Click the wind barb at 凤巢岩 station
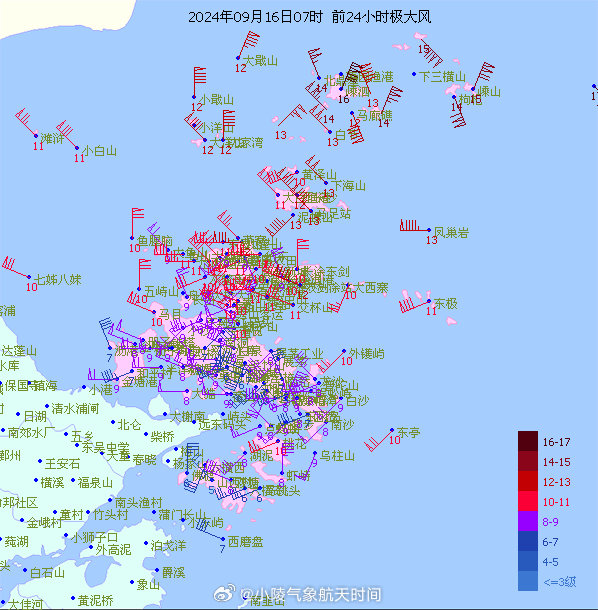The width and height of the screenshot is (598, 610). 415,226
